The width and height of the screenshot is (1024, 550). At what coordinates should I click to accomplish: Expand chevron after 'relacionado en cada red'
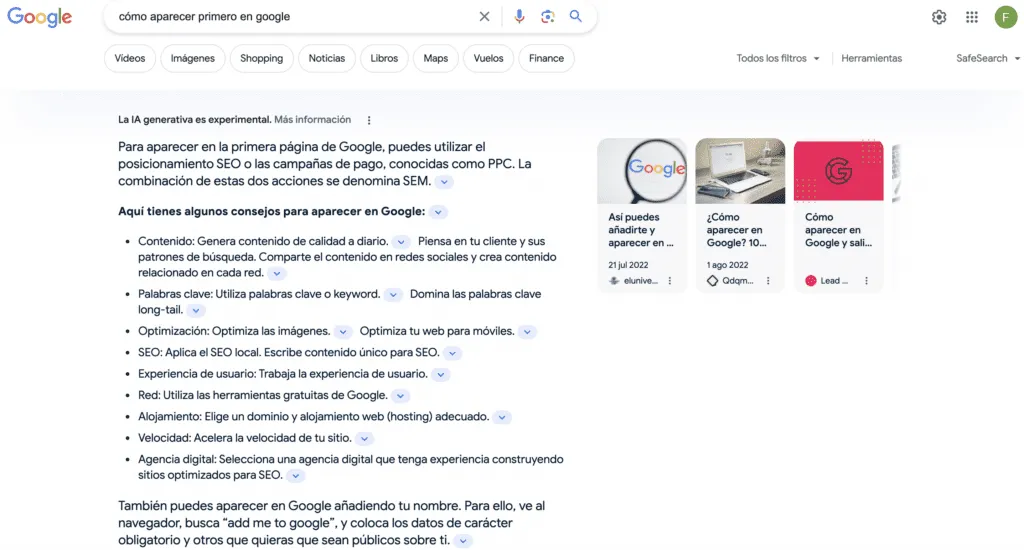[277, 273]
